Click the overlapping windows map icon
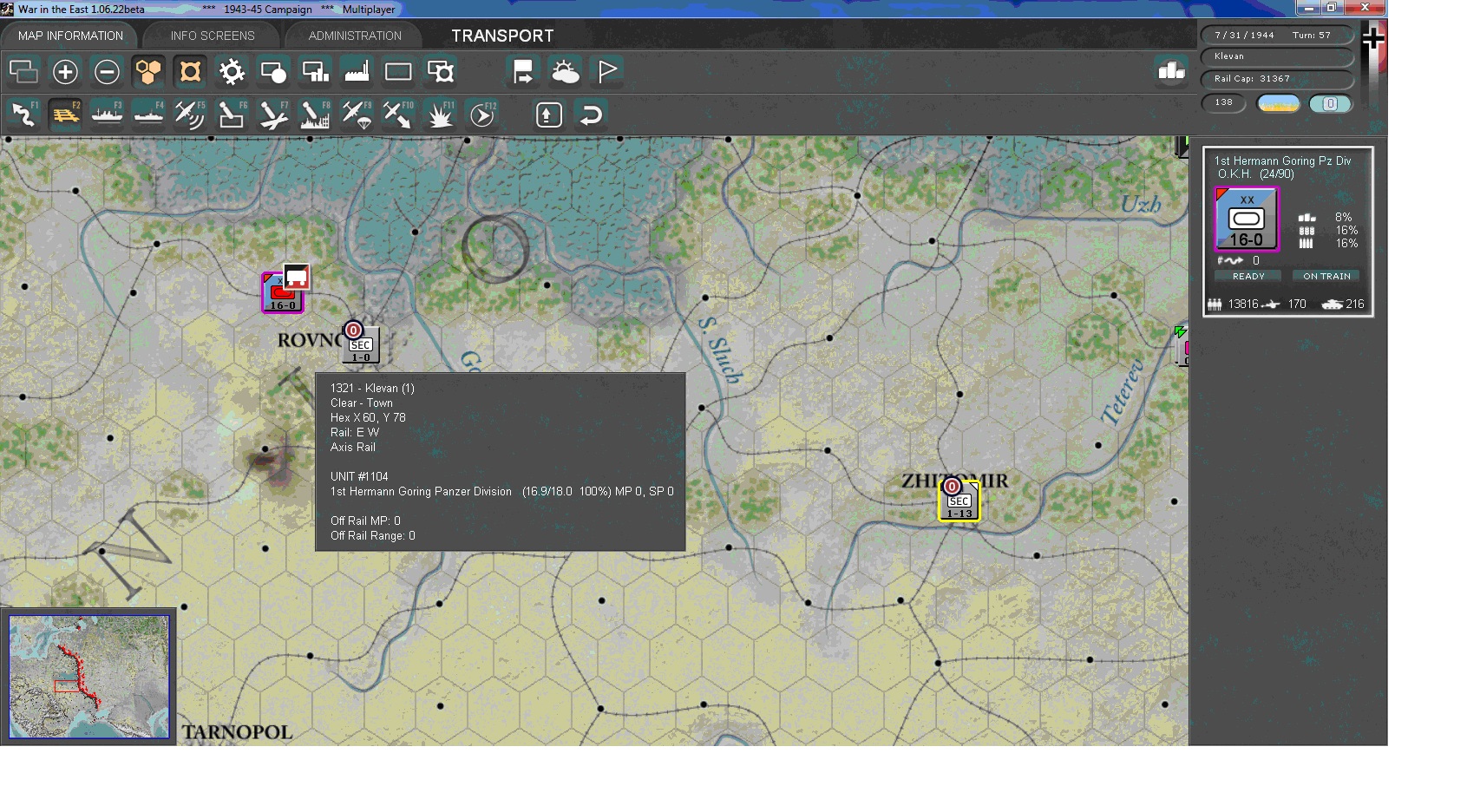1480x812 pixels. pyautogui.click(x=23, y=71)
